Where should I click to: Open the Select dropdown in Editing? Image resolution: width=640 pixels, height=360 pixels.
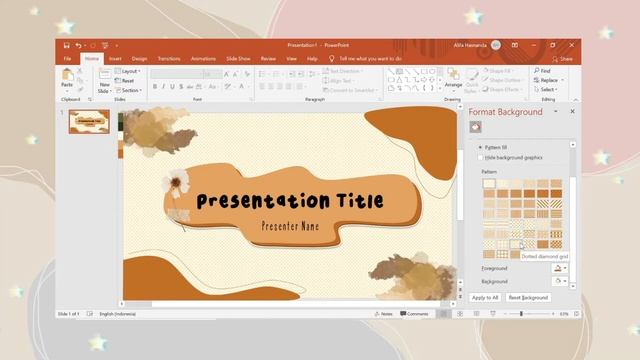click(546, 89)
